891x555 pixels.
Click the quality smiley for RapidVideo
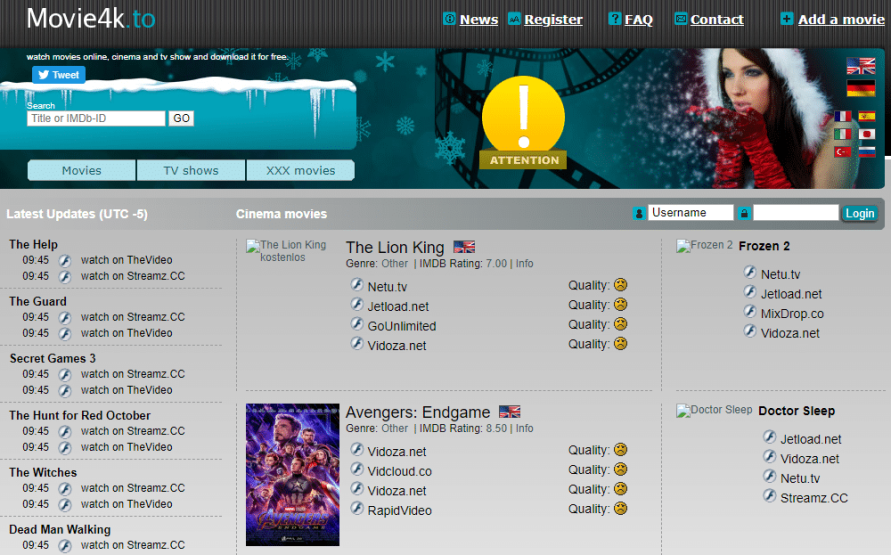[x=621, y=508]
